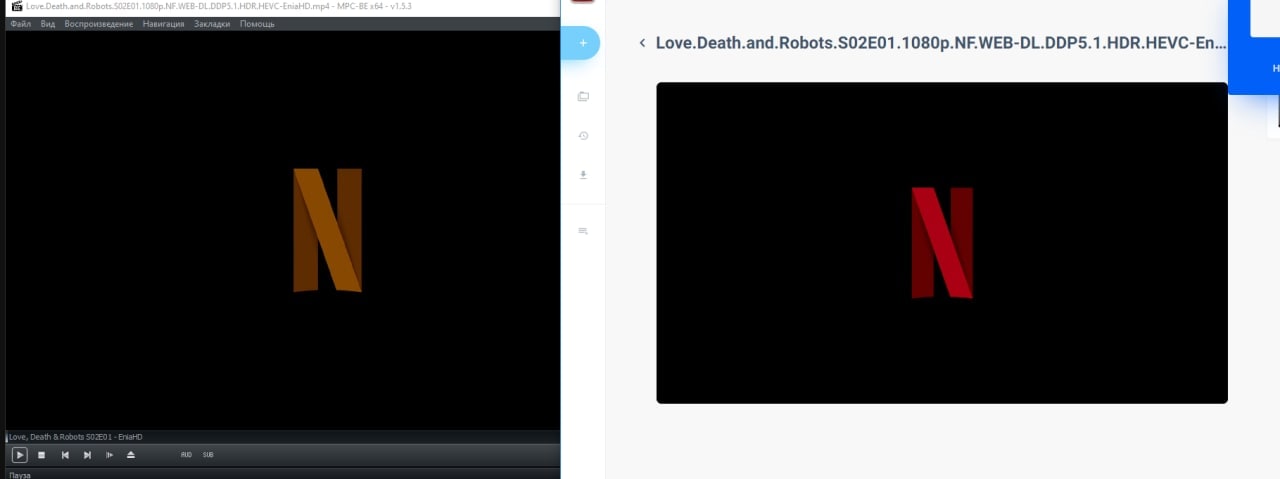The height and width of the screenshot is (479, 1280).
Task: Click the Stop button in MPC-BE
Action: (42, 455)
